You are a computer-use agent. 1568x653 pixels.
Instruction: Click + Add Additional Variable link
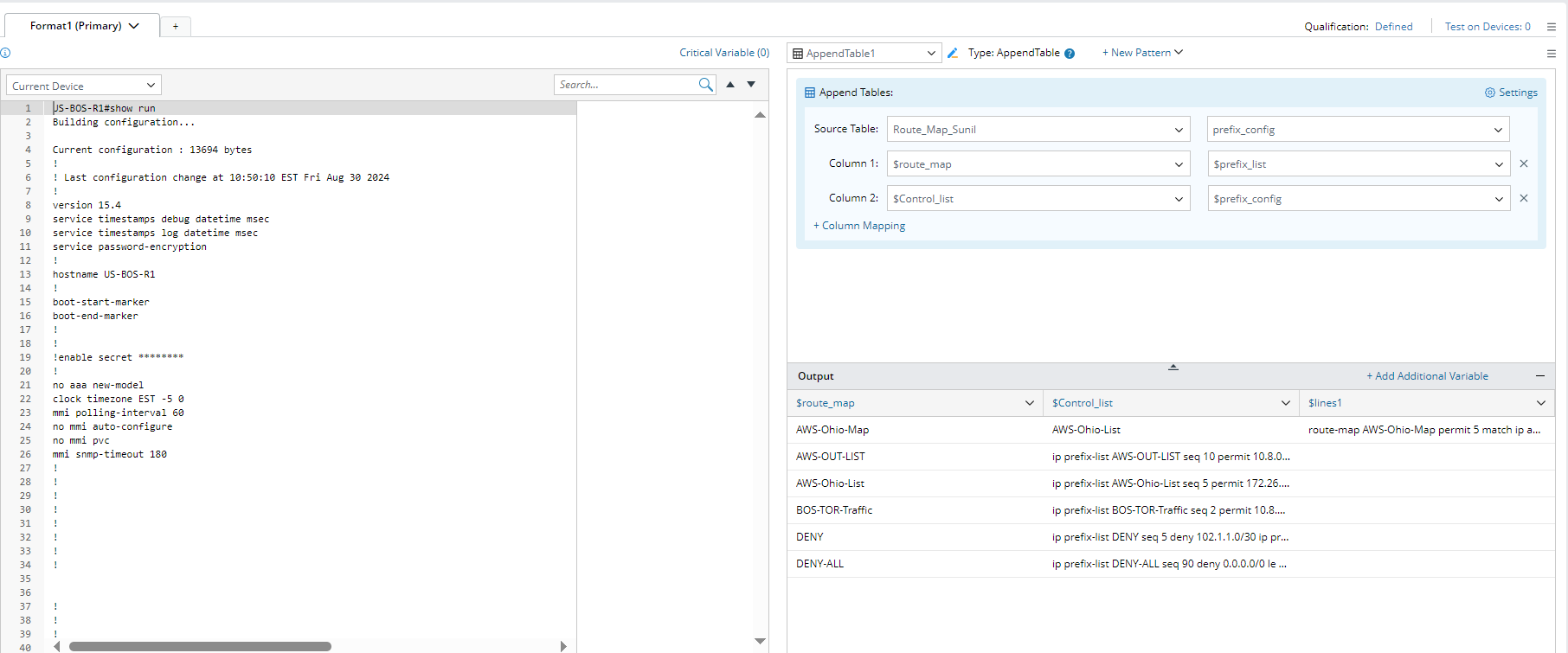pyautogui.click(x=1427, y=376)
